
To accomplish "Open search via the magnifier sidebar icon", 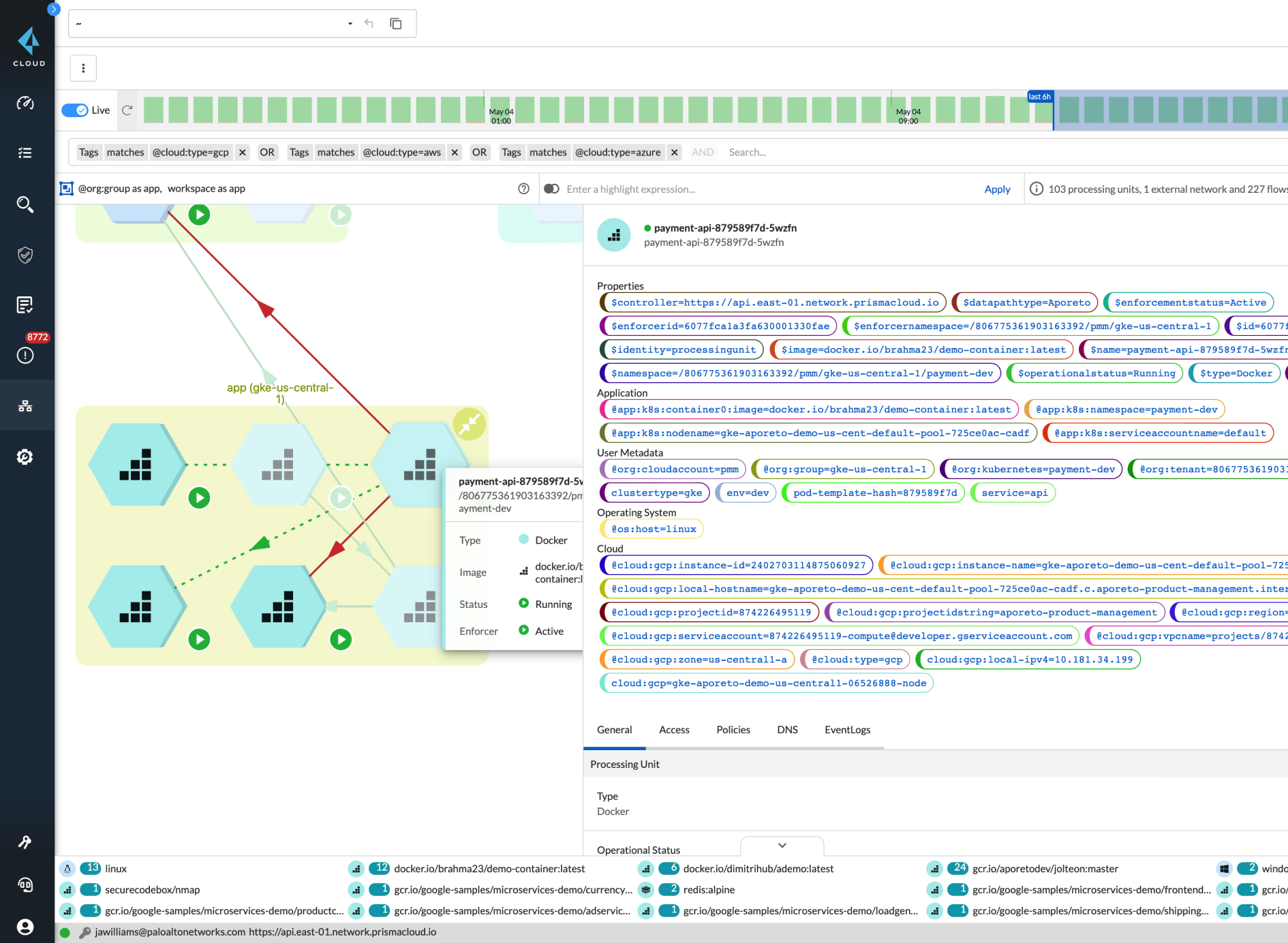I will (25, 204).
